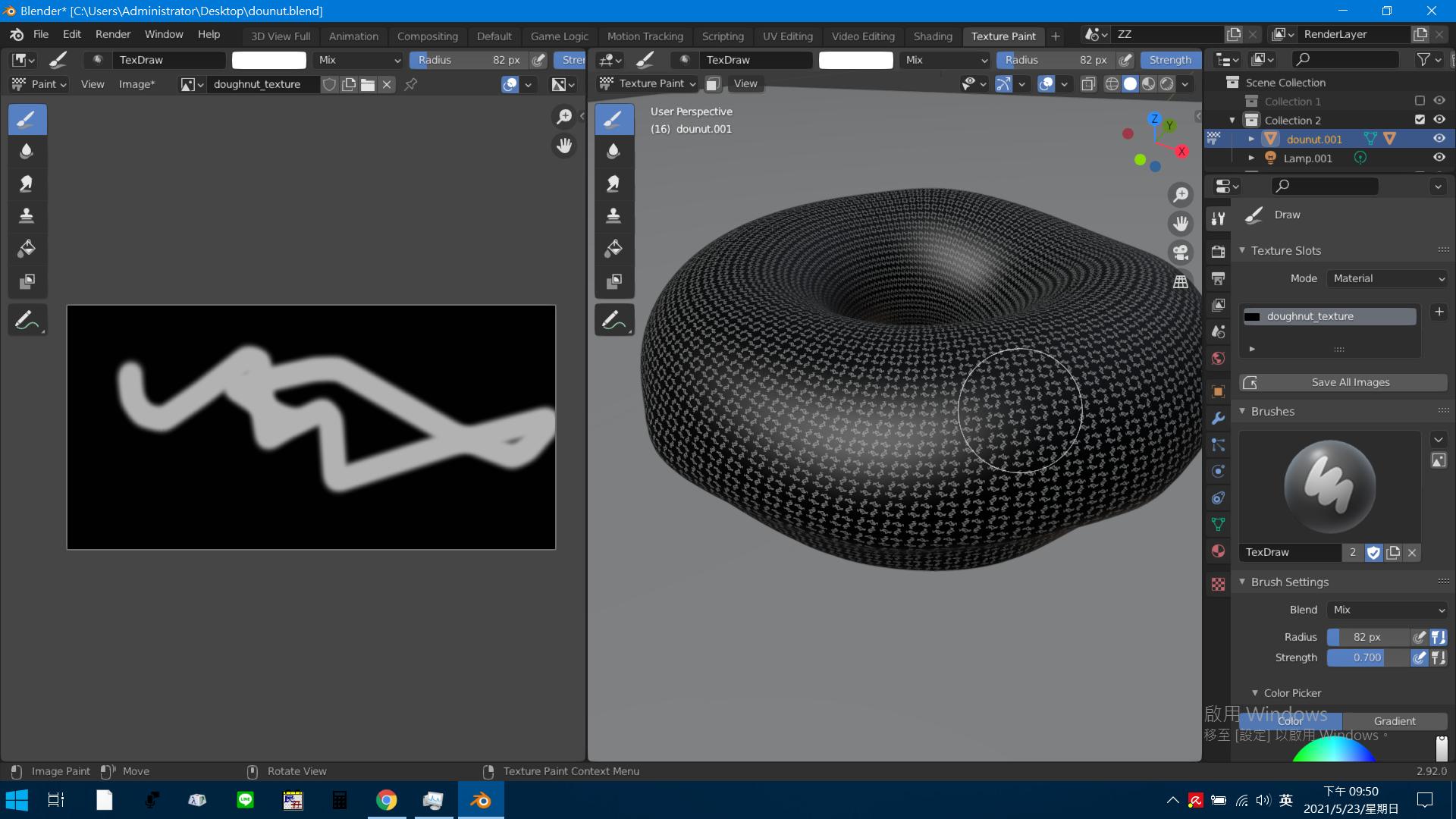Screen dimensions: 1456x819
Task: Expand the Brushes panel
Action: pos(1245,411)
